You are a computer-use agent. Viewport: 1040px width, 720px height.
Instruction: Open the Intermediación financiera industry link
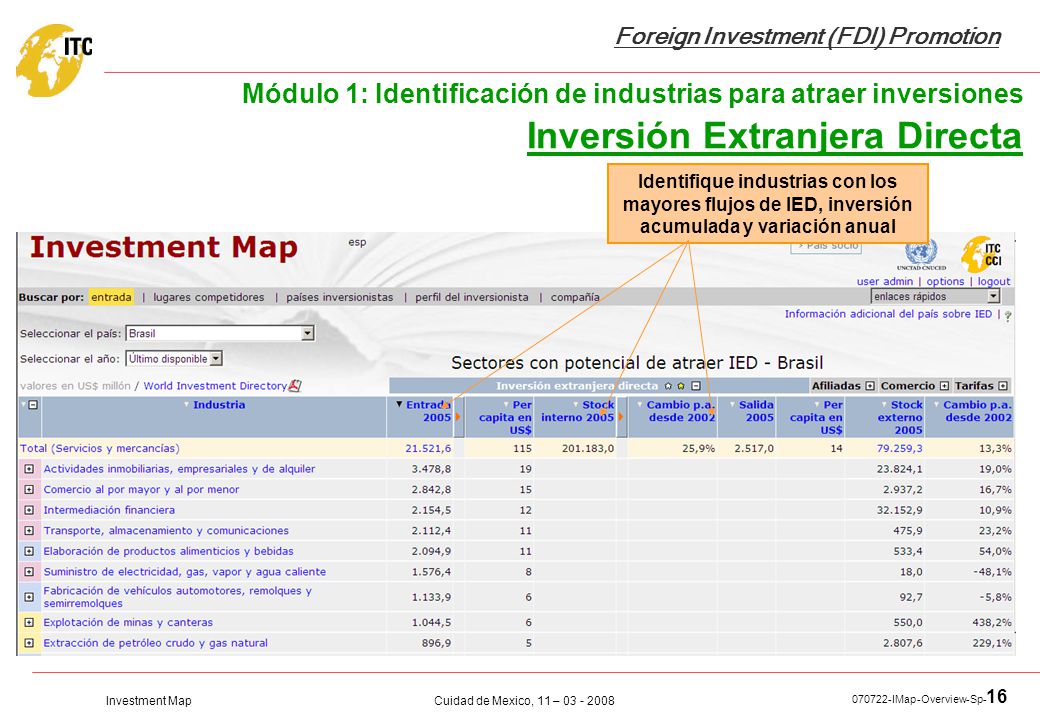click(x=109, y=510)
